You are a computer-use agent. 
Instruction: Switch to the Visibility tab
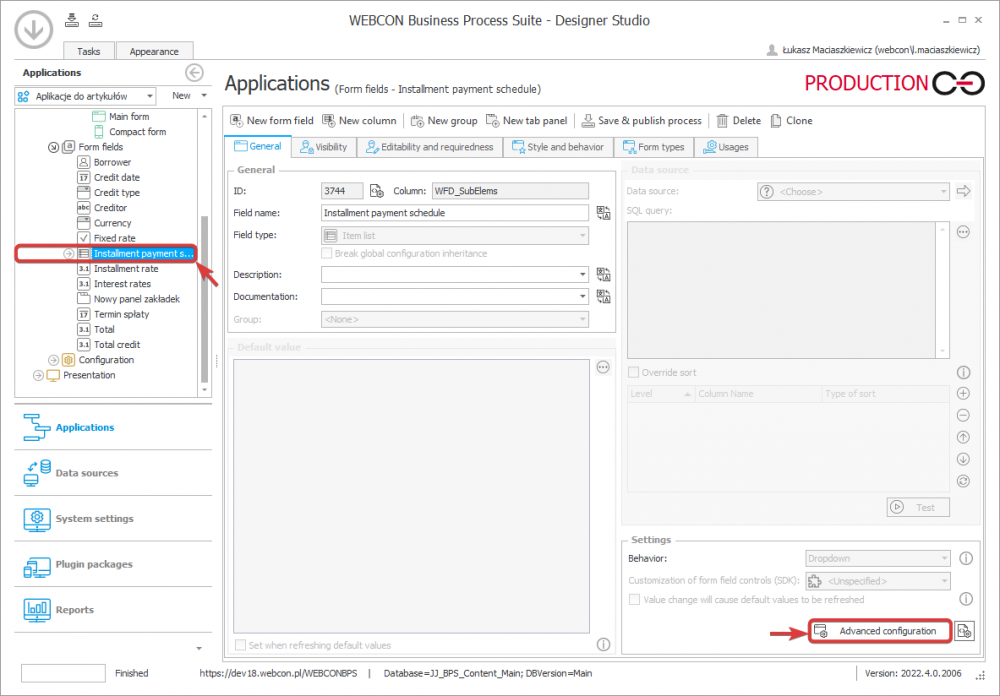pyautogui.click(x=323, y=147)
